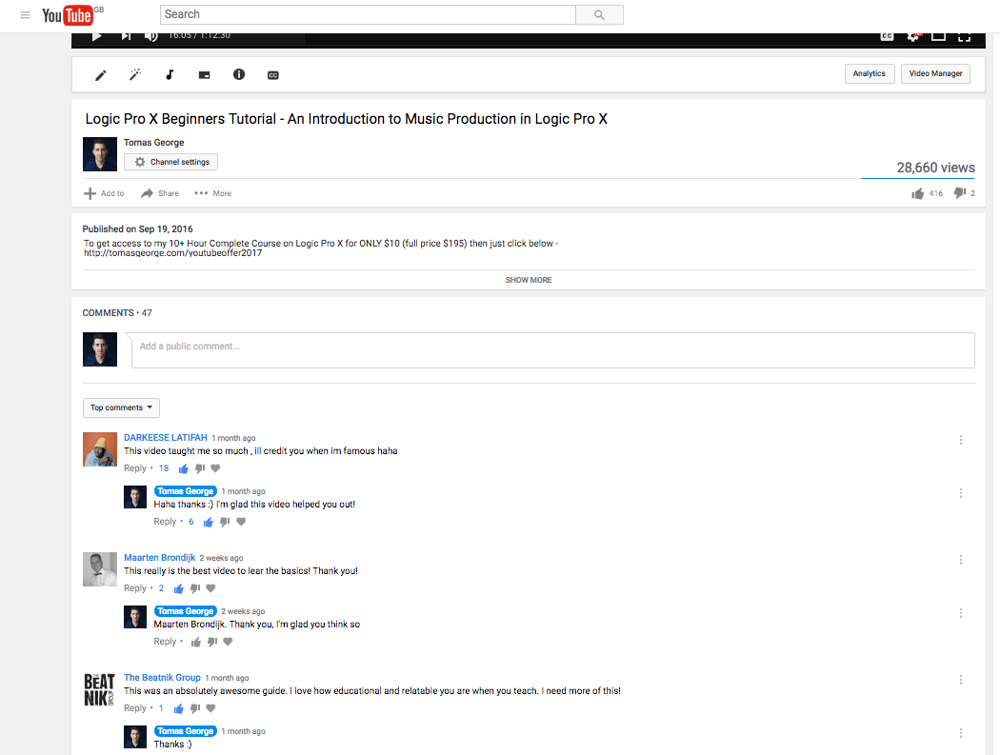Viewport: 1000px width, 755px height.
Task: Reply to Maarten Brondijk's comment
Action: 135,588
